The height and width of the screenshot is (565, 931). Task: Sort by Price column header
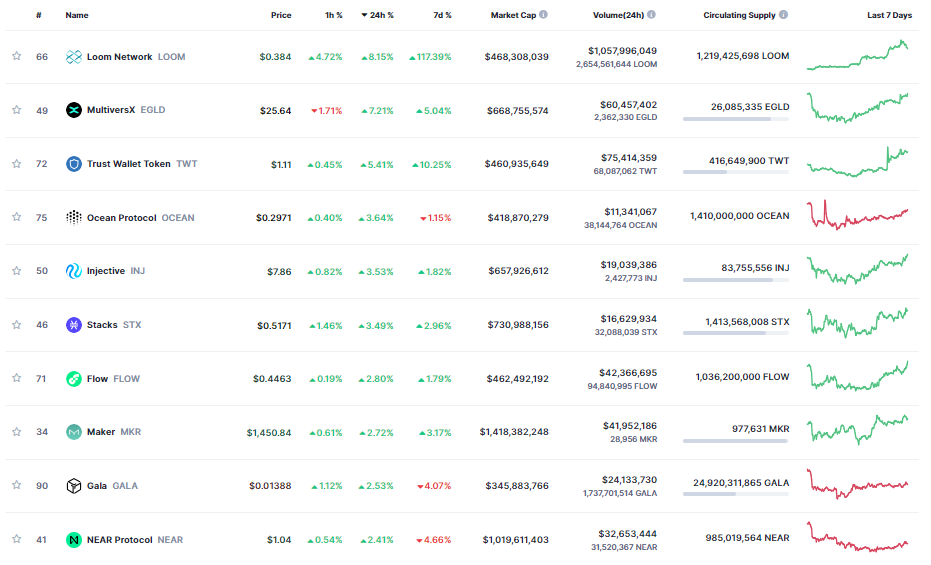pyautogui.click(x=281, y=15)
